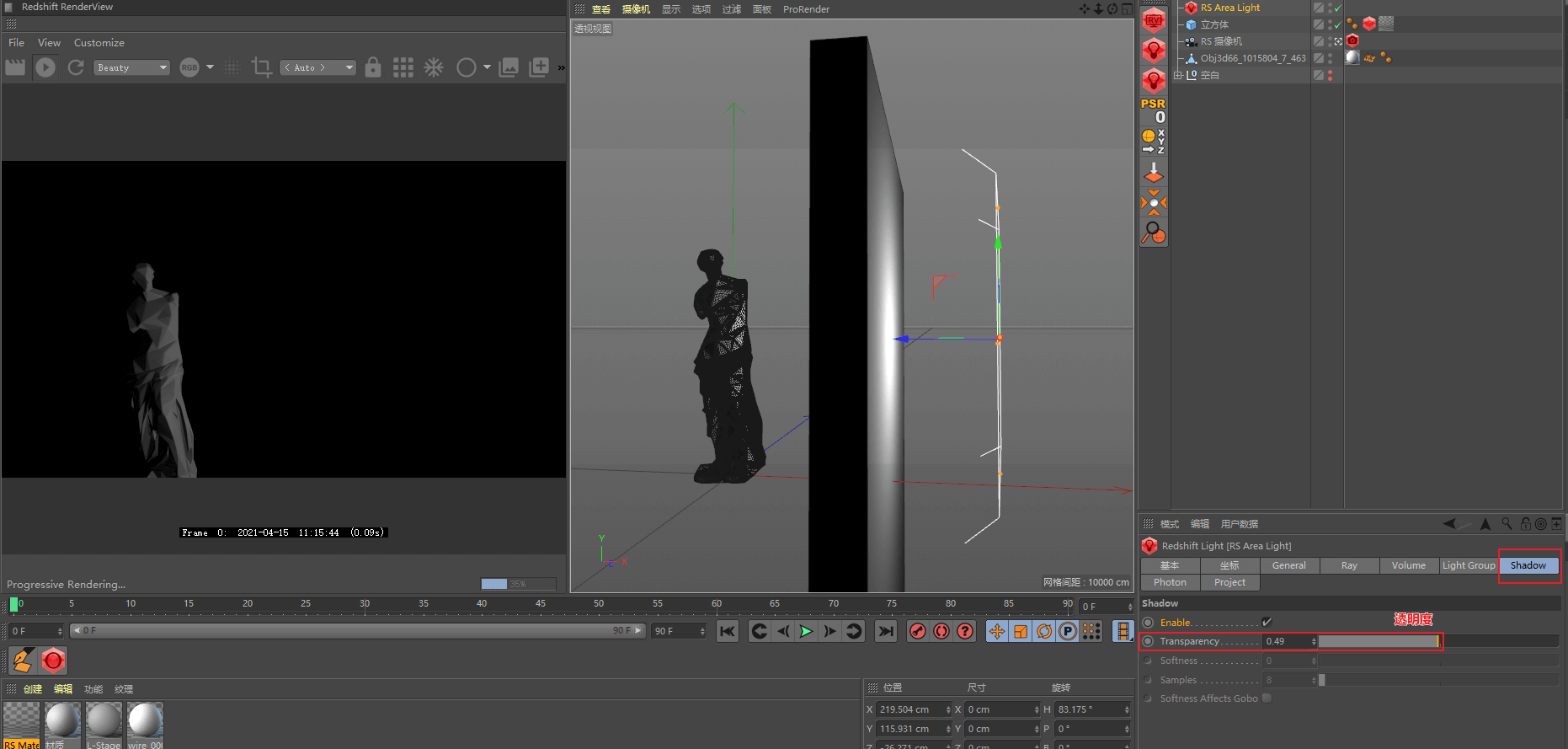Select the RS Area Light object
This screenshot has width=1568, height=749.
coord(1229,8)
